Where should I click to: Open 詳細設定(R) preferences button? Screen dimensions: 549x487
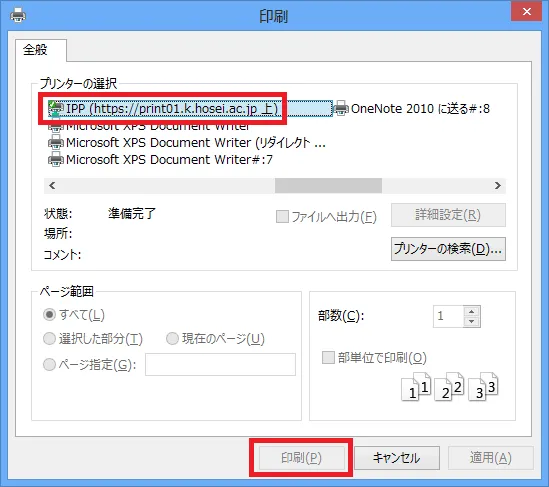click(448, 215)
